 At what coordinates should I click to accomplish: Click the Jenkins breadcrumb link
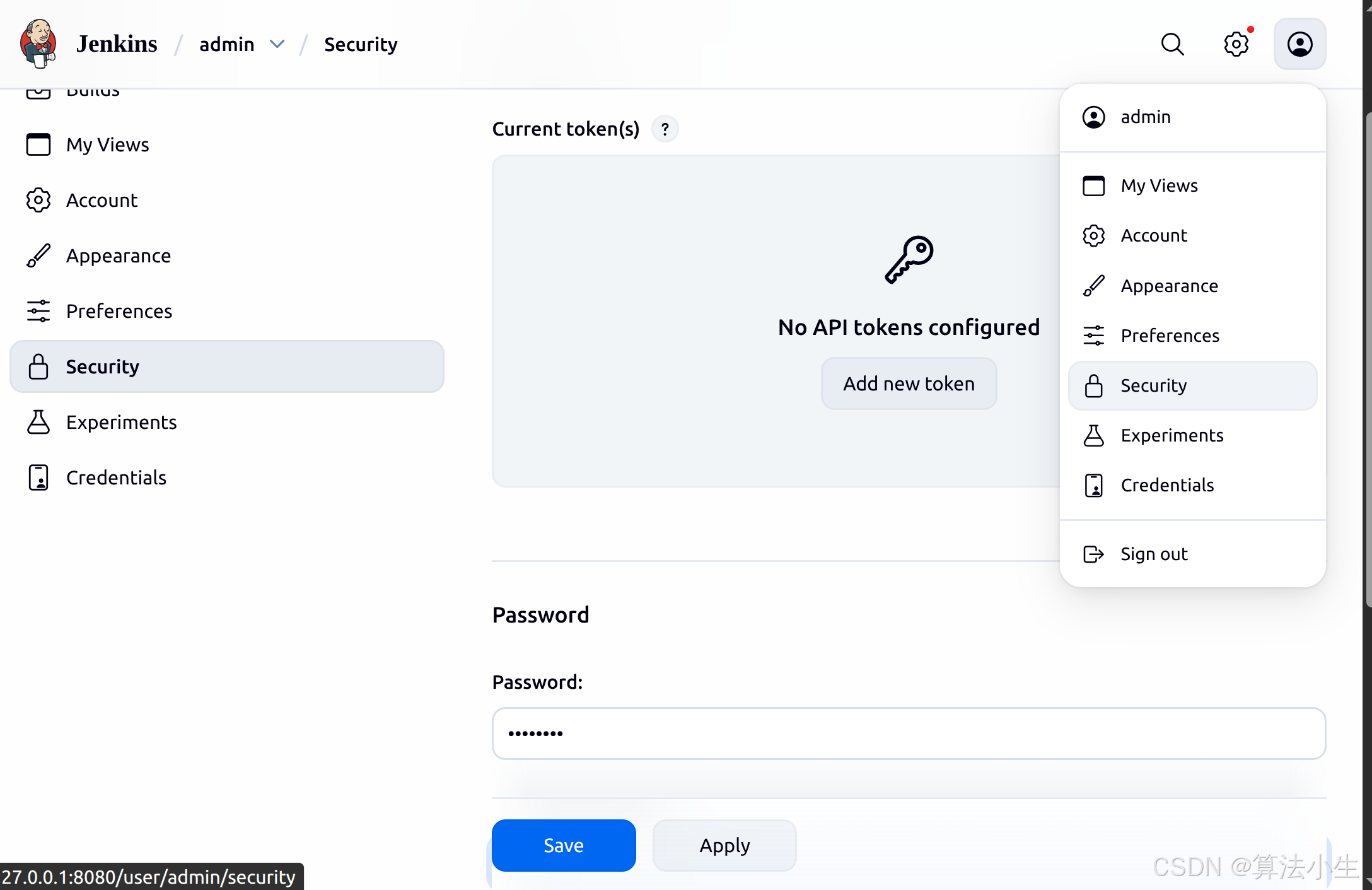click(117, 44)
